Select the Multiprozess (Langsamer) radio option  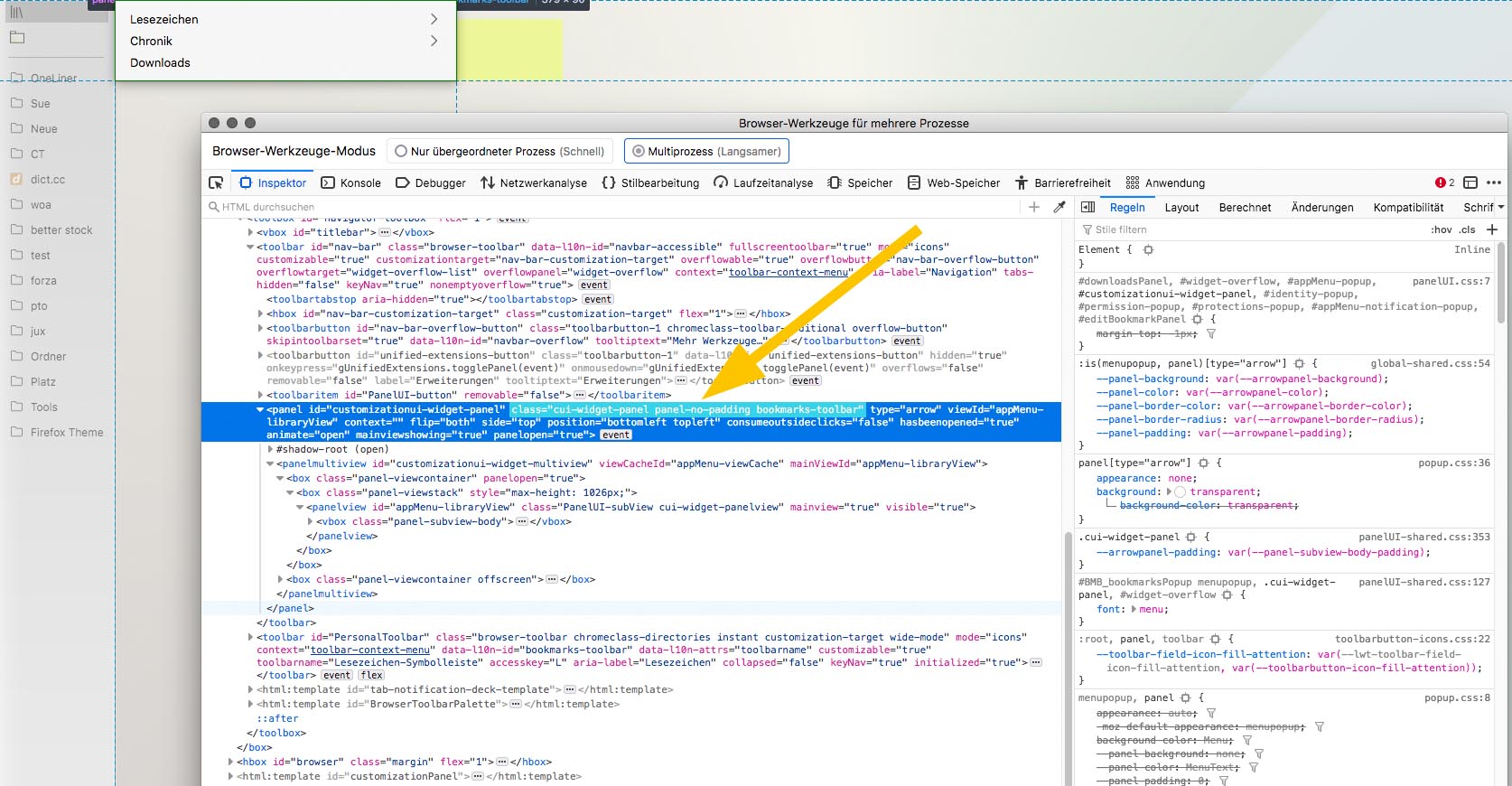639,152
